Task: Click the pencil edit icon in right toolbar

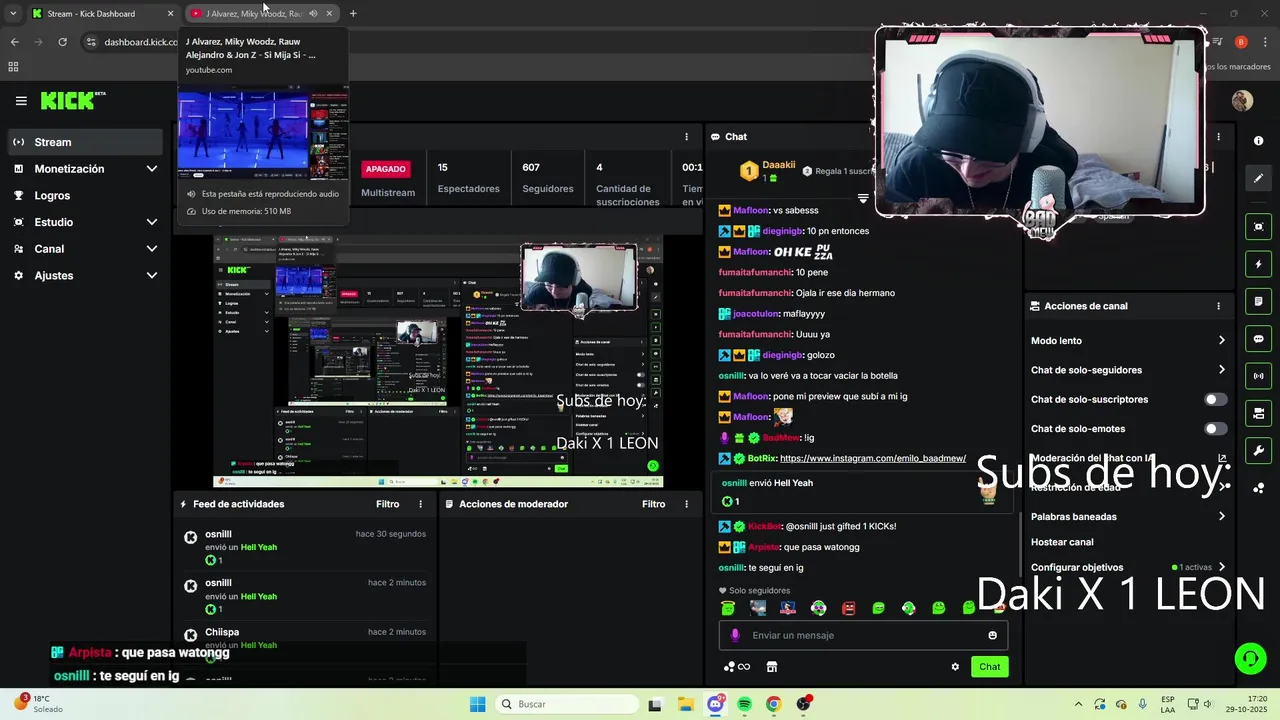Action: (1258, 178)
